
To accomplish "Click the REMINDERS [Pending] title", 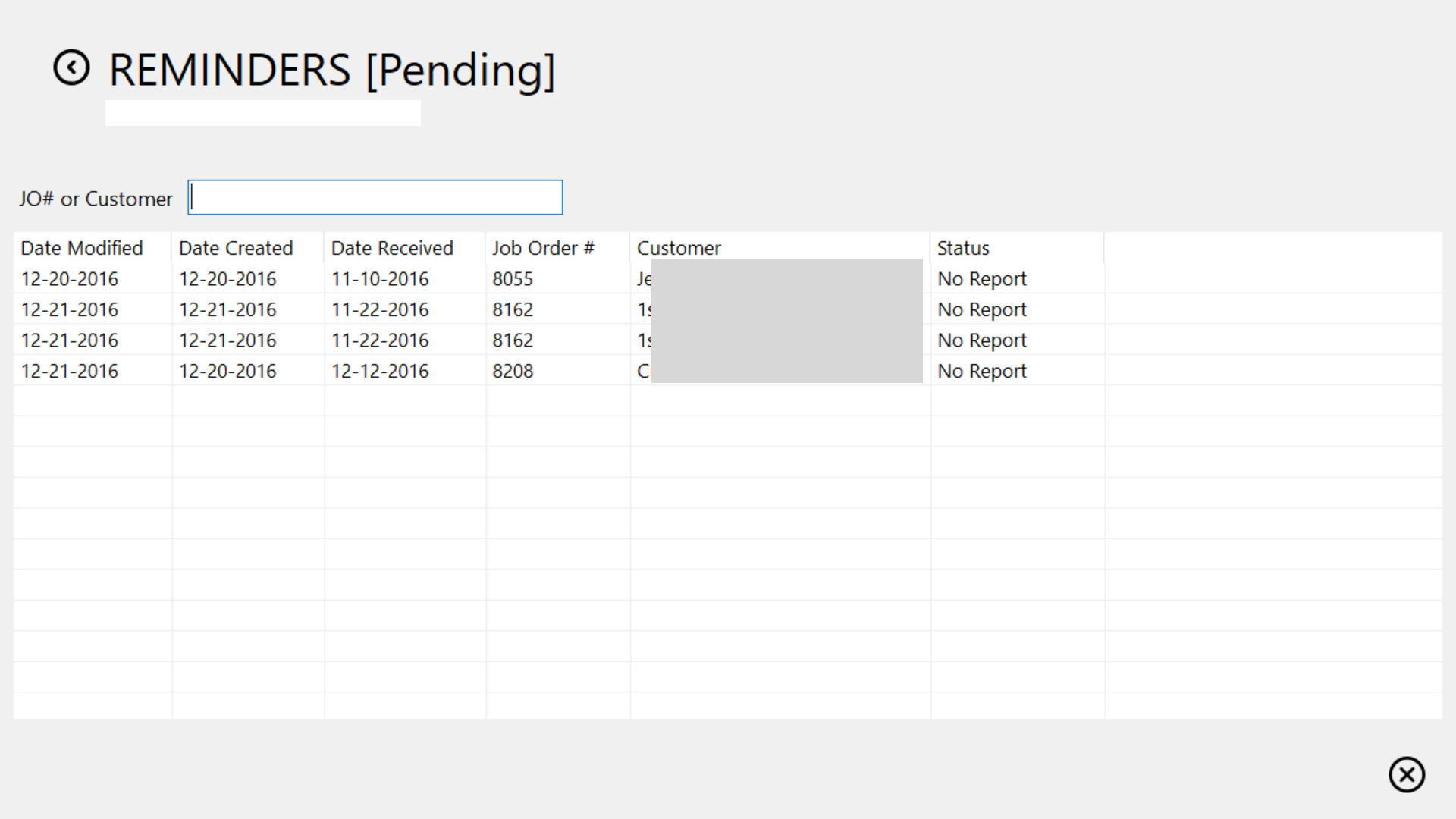I will click(332, 70).
